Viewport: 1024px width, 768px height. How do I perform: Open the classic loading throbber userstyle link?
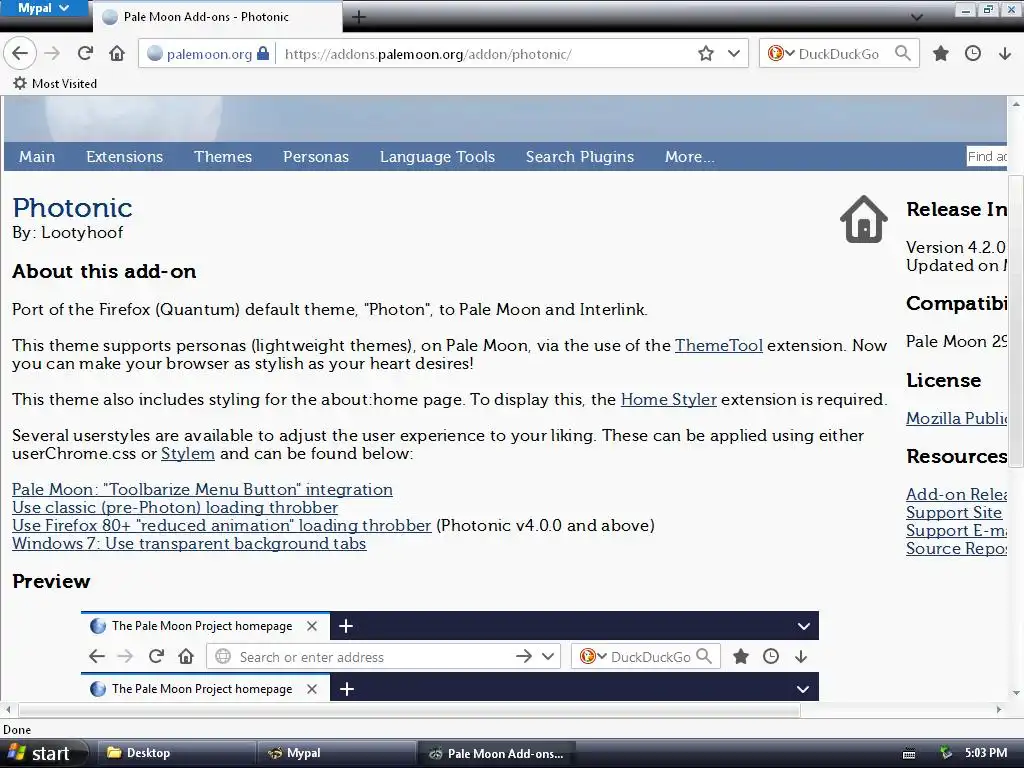tap(175, 507)
